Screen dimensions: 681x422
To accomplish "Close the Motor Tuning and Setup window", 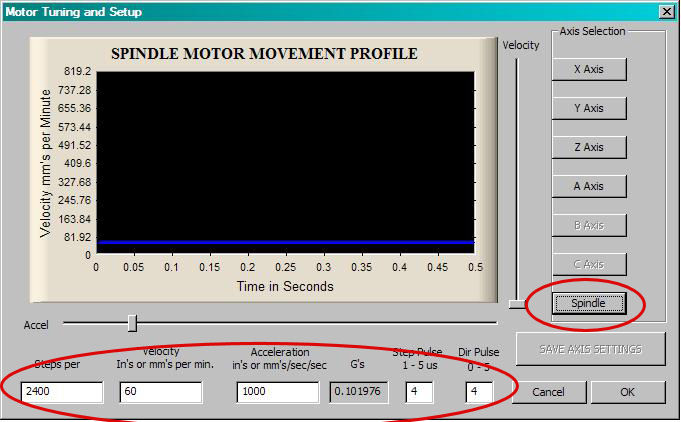I will [667, 11].
